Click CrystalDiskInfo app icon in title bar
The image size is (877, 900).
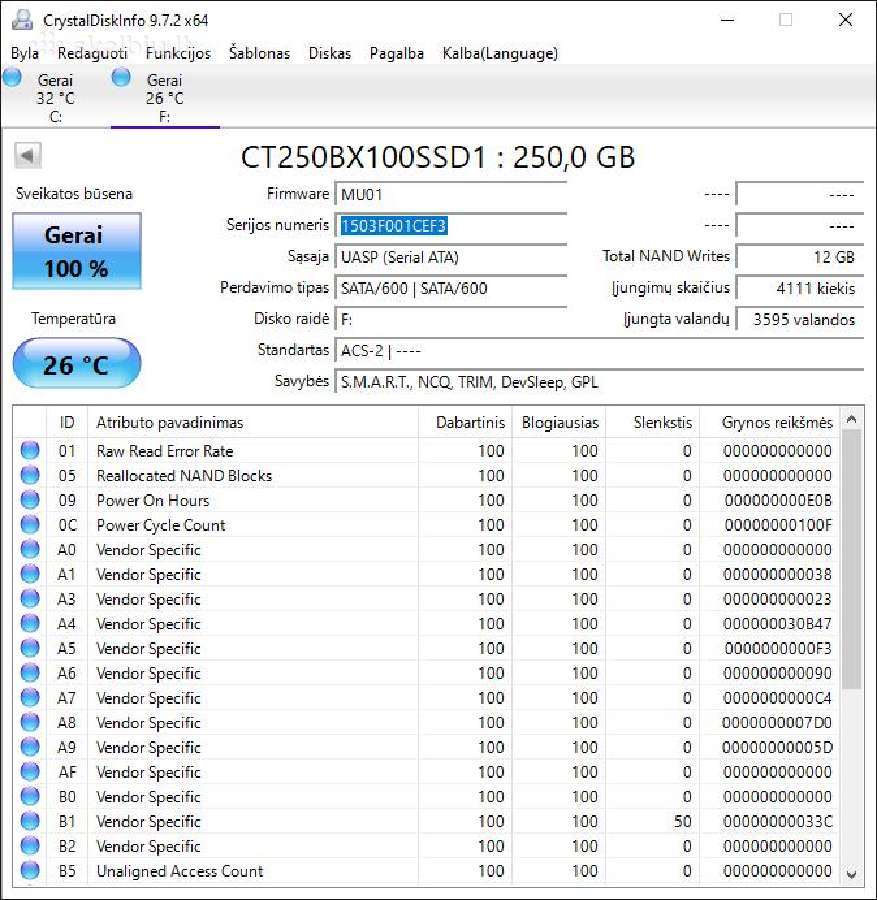pyautogui.click(x=22, y=20)
